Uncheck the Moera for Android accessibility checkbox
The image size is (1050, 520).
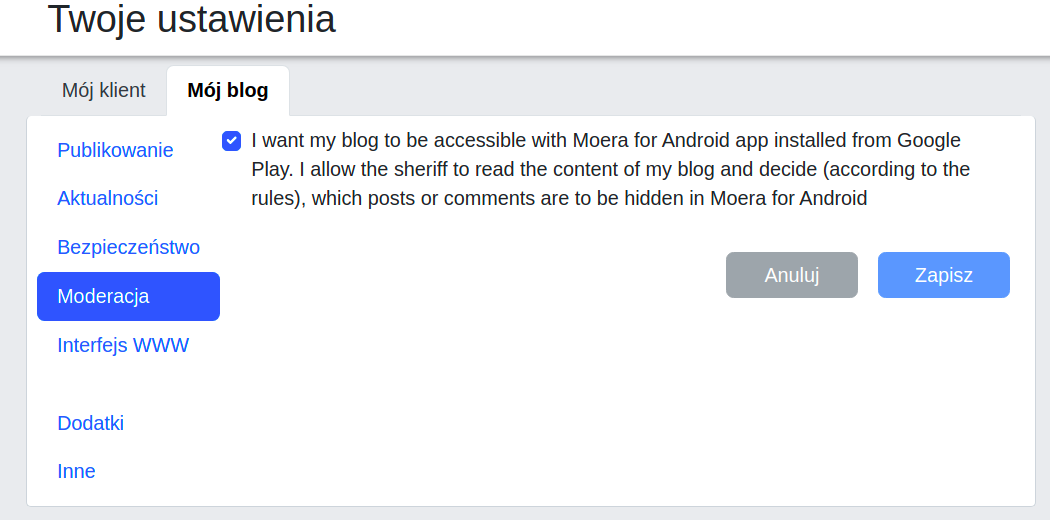pyautogui.click(x=231, y=141)
